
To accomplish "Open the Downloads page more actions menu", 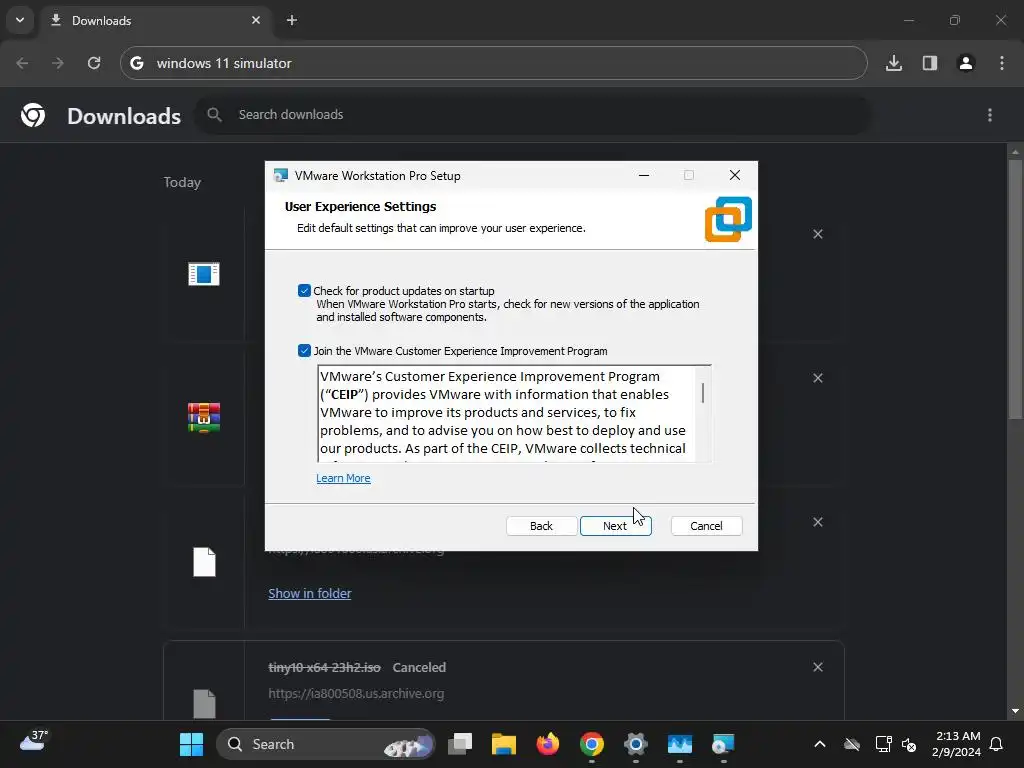I will (990, 115).
